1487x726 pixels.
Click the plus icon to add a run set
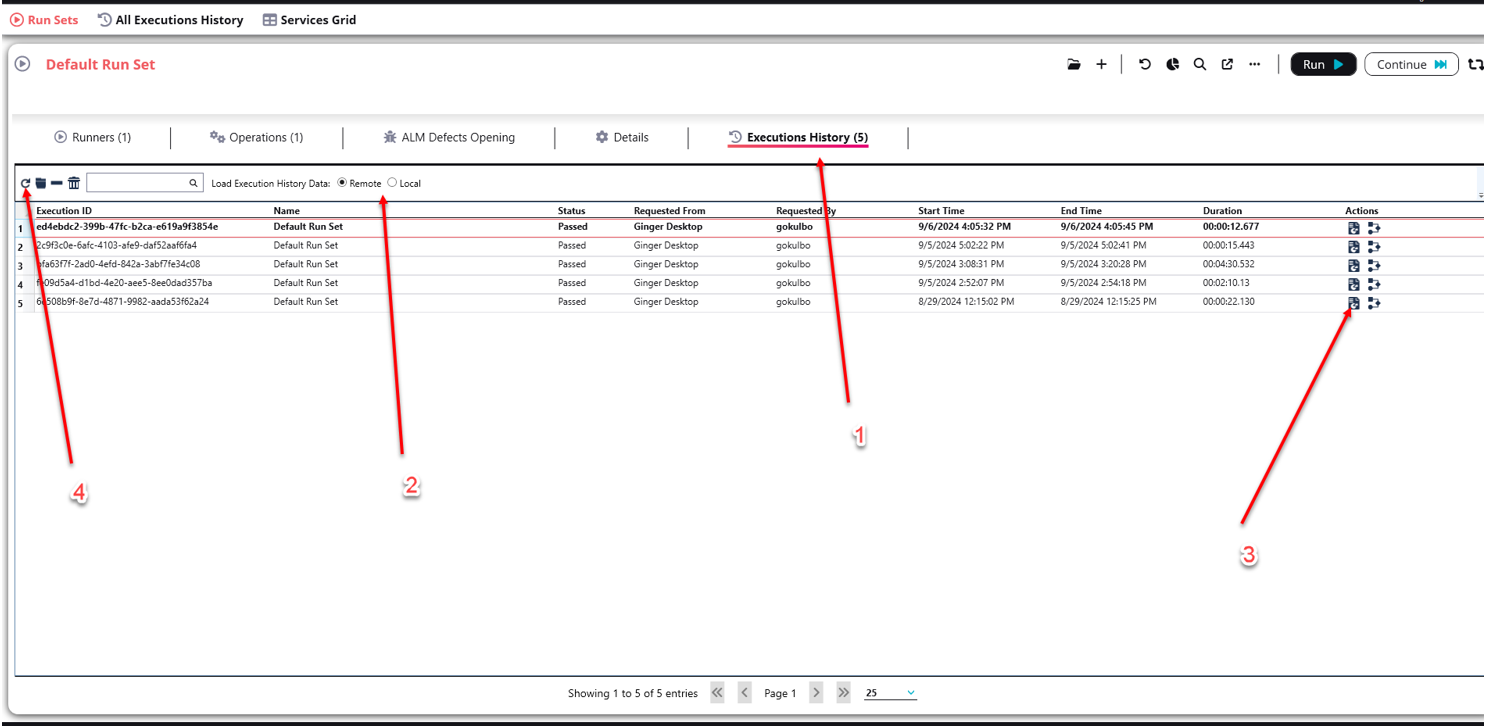pyautogui.click(x=1101, y=64)
